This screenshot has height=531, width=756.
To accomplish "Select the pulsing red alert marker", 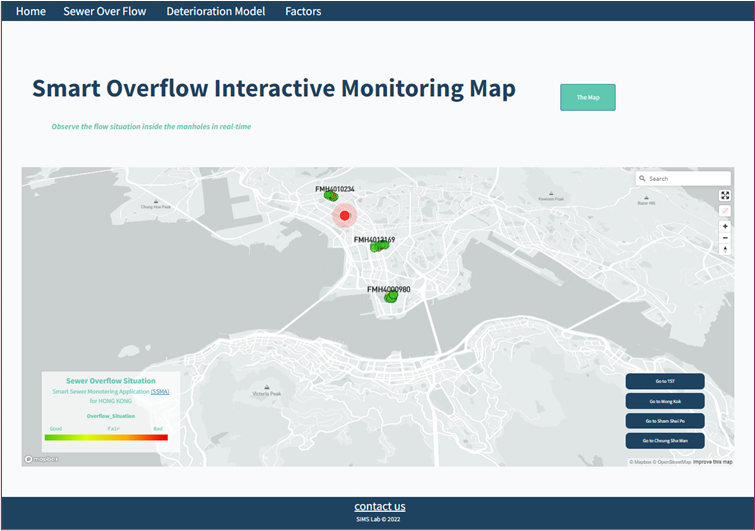I will pyautogui.click(x=344, y=215).
